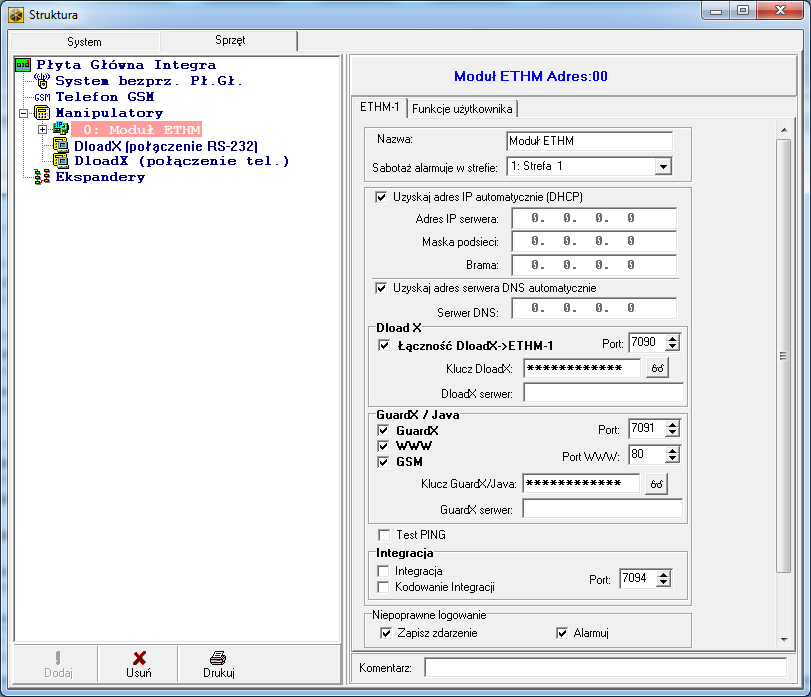Viewport: 811px width, 697px height.
Task: Select System bezprz. Pł.Gł. tree item
Action: 148,81
